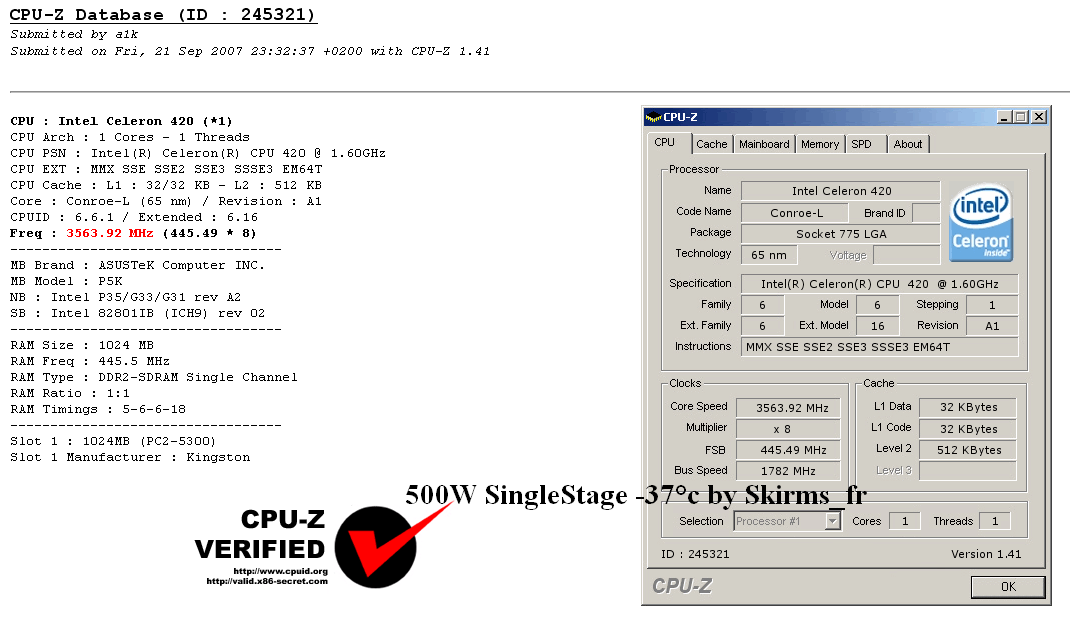Click the empty Brand ID field

coord(926,213)
